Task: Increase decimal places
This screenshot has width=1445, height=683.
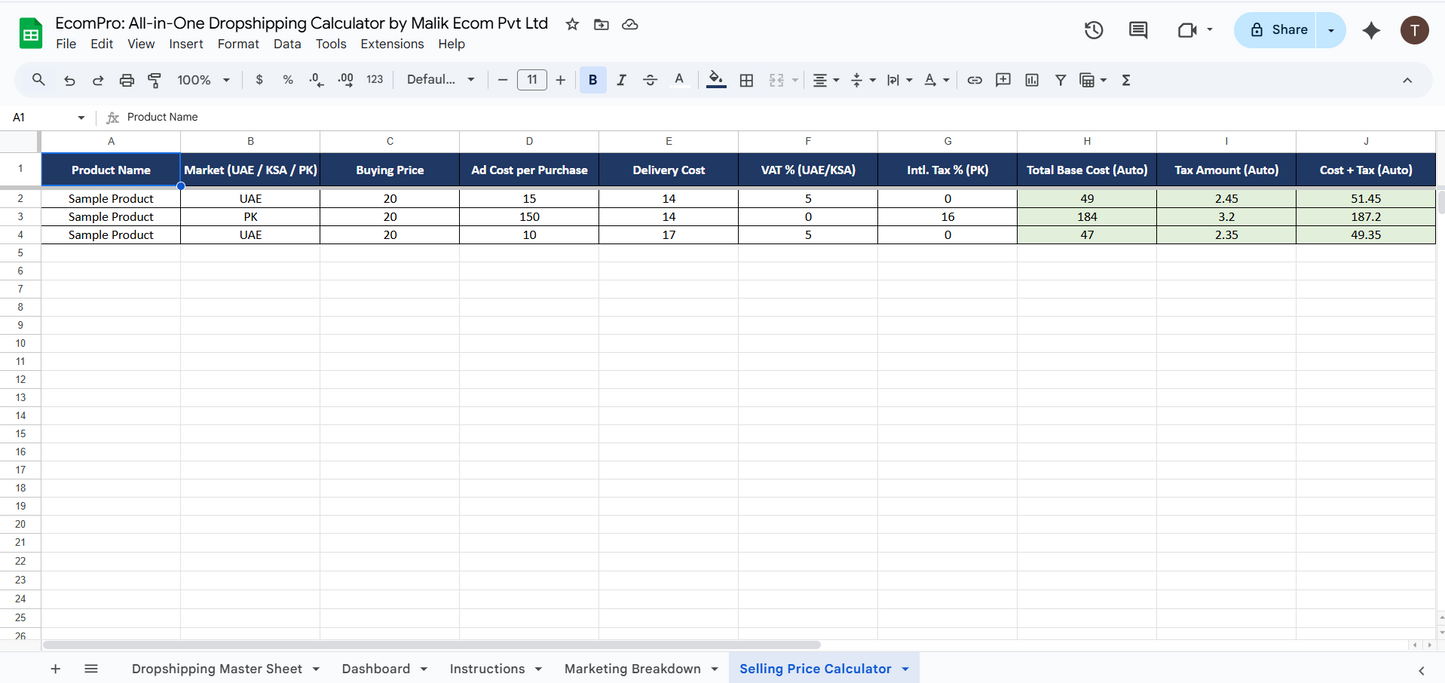Action: [x=346, y=80]
